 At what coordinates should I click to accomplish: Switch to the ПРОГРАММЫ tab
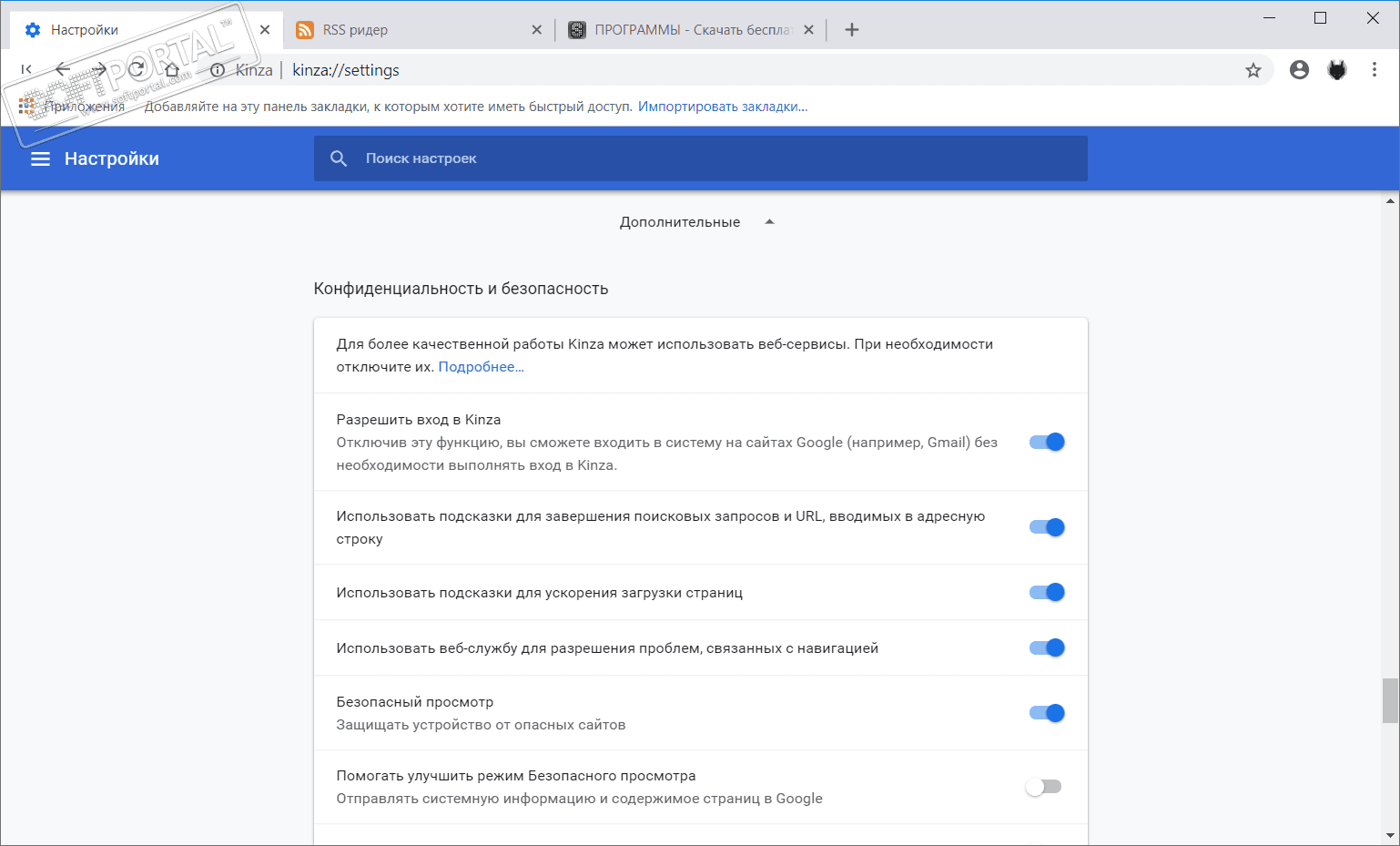tap(687, 30)
